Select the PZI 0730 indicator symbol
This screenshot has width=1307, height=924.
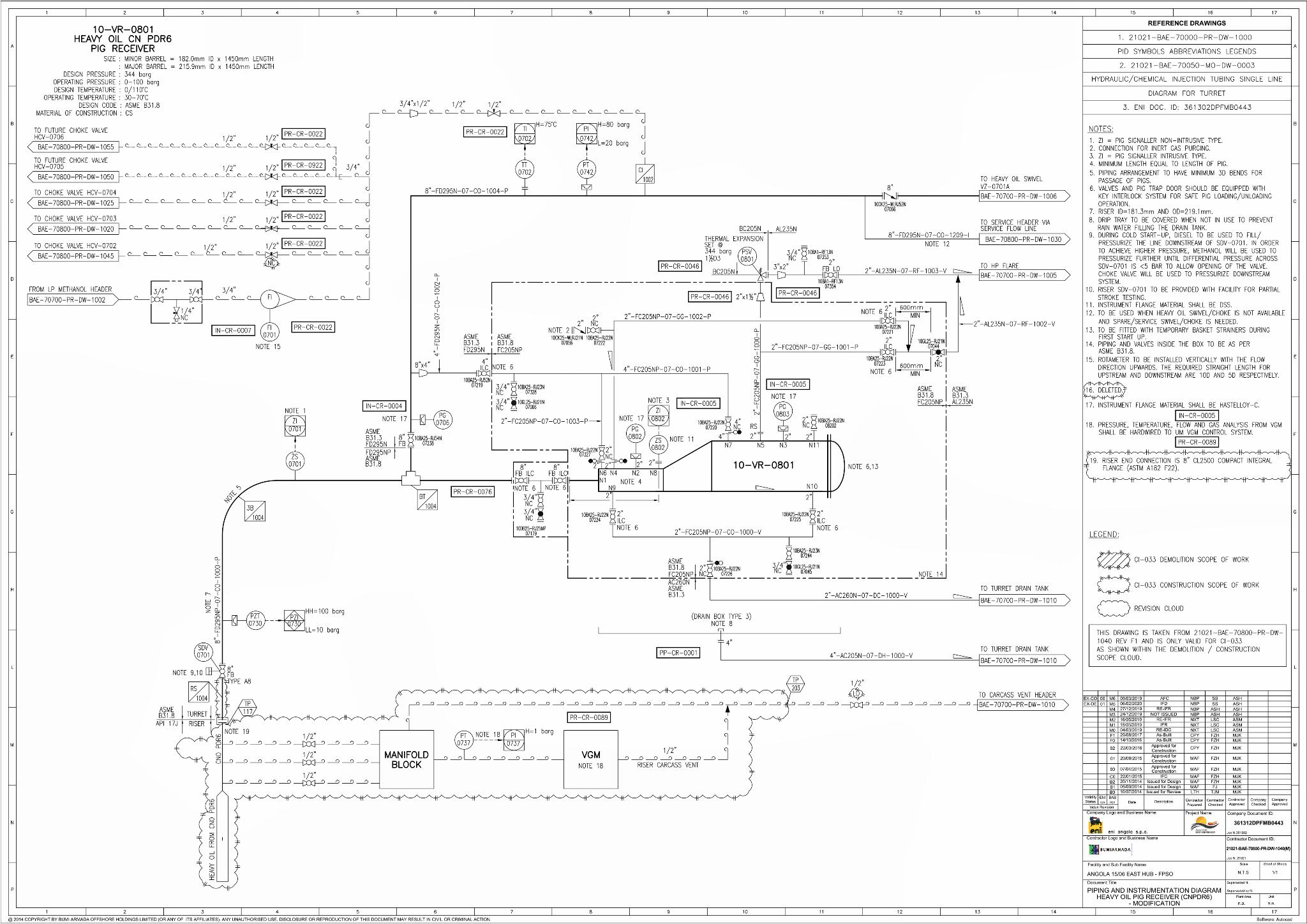294,620
